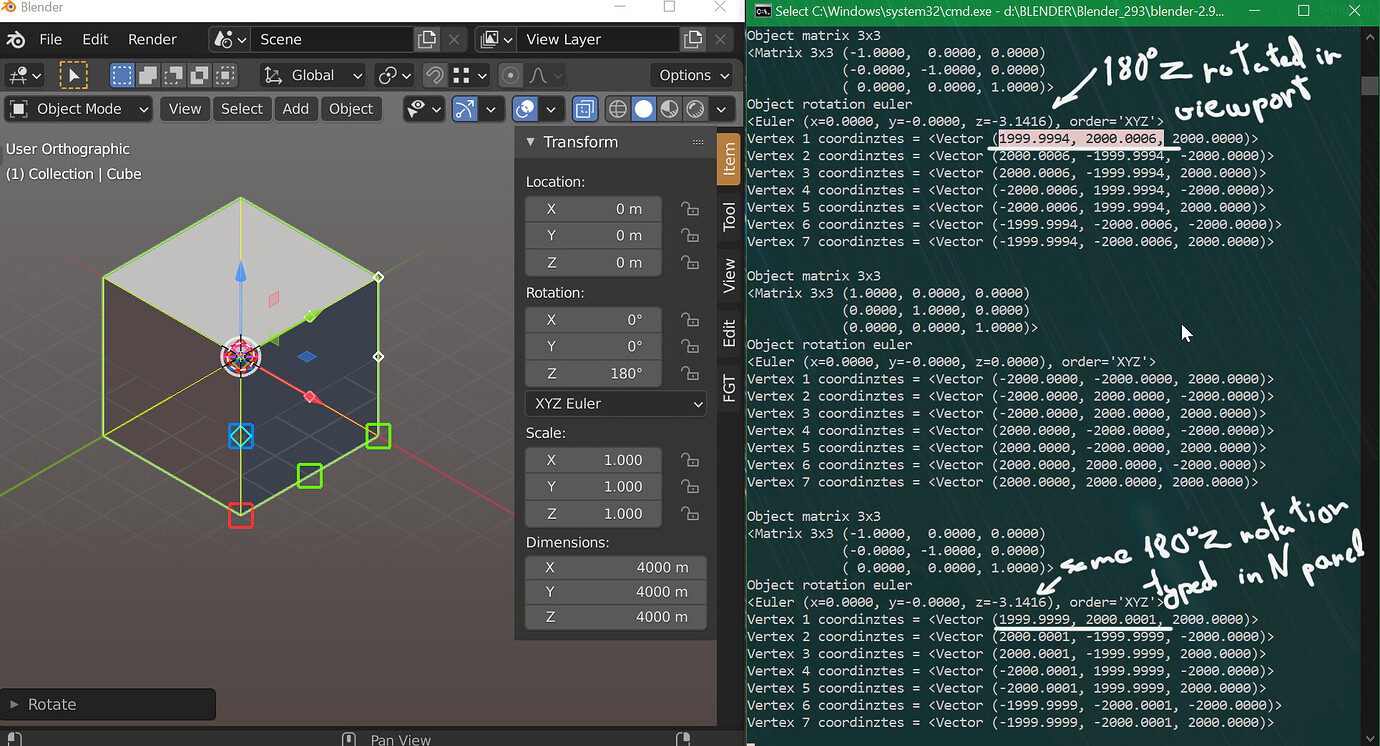Switch to rendered viewport shading
1380x746 pixels.
pos(695,109)
